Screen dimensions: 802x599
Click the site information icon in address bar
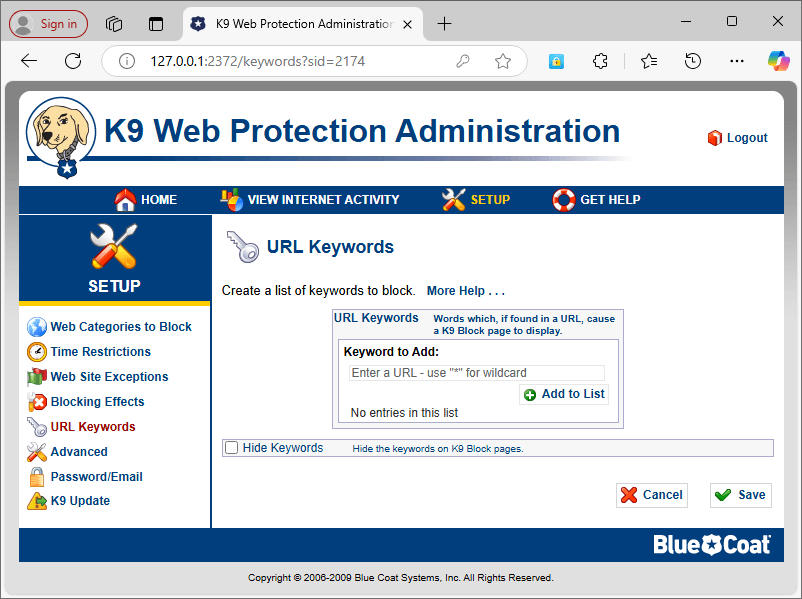127,61
